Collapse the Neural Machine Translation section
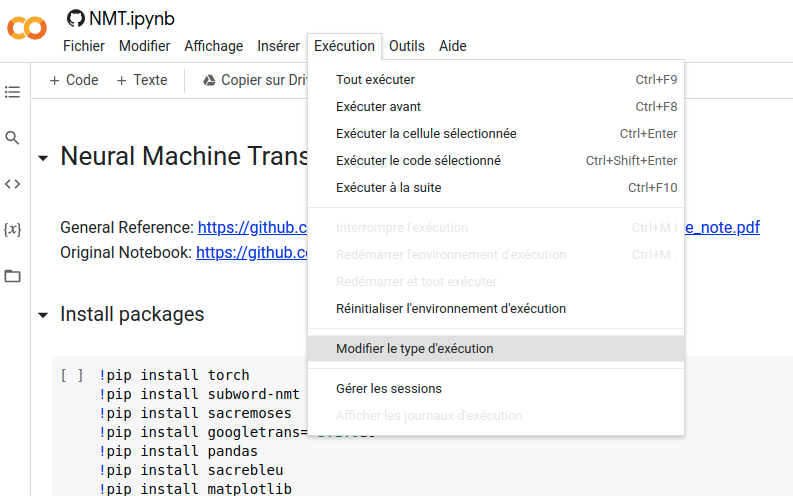This screenshot has width=793, height=496. click(43, 158)
